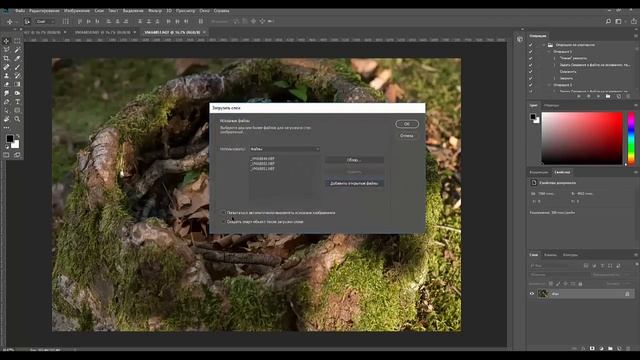Toggle checkmark for Операции по умолчанию set
The image size is (640, 360).
tap(531, 45)
